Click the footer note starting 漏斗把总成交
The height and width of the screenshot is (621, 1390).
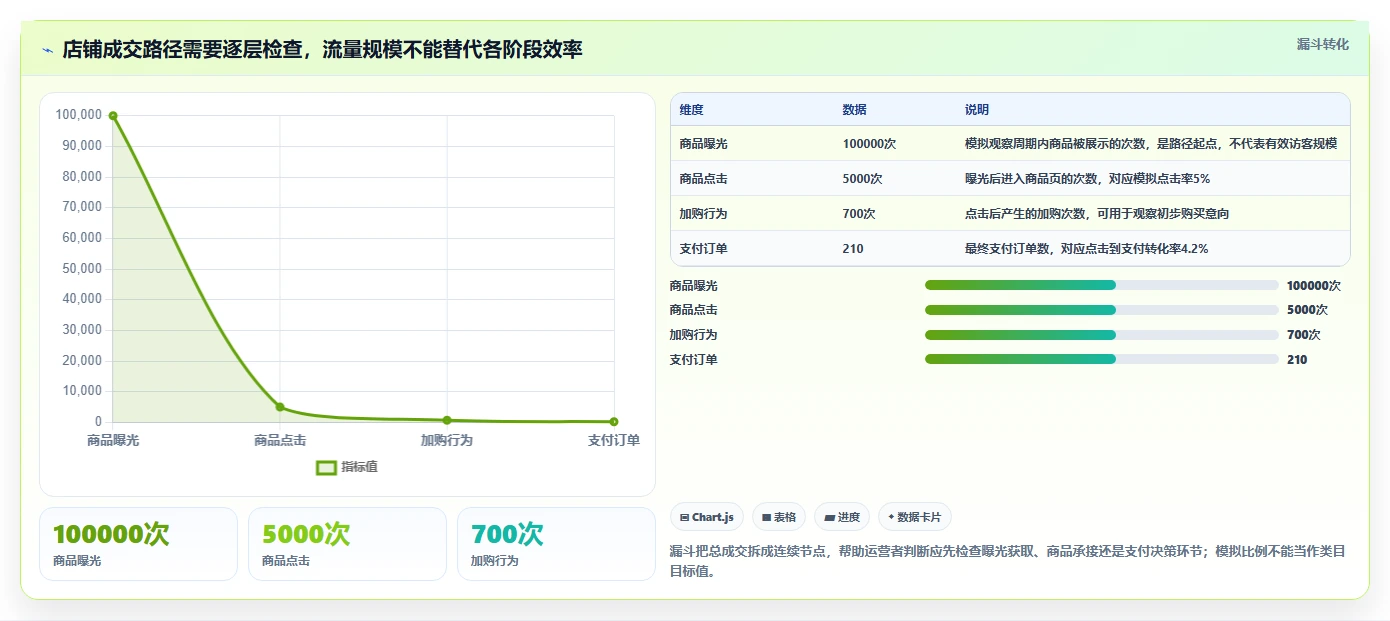coord(1008,562)
